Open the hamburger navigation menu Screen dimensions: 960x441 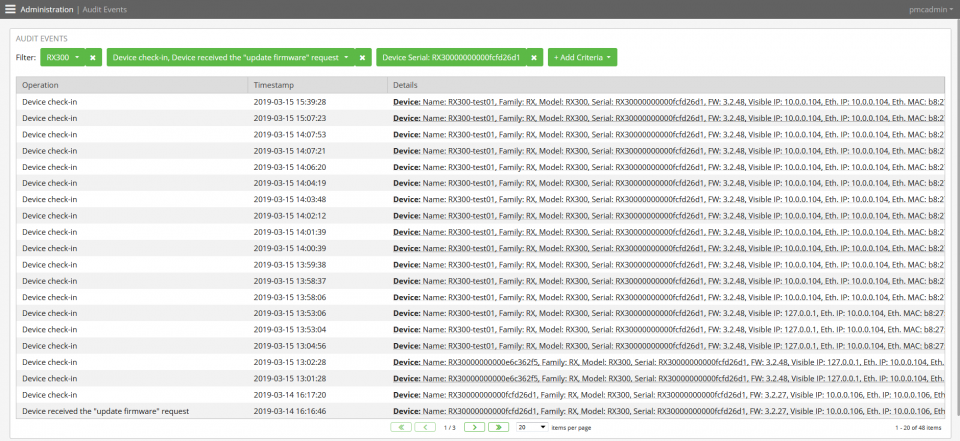coord(11,9)
